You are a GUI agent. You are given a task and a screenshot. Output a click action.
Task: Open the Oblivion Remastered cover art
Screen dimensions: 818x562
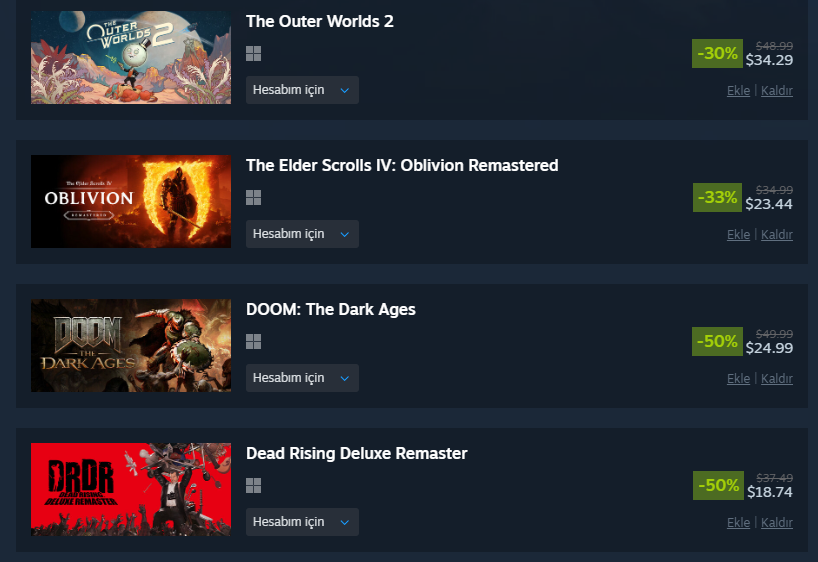(x=131, y=201)
